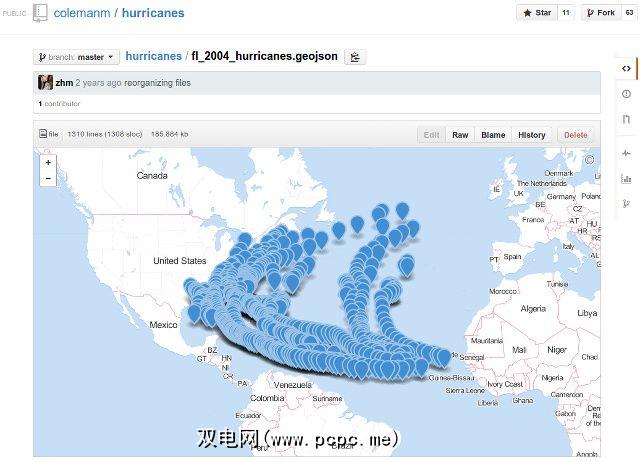The width and height of the screenshot is (640, 462).
Task: Click the '1 contributor' text
Action: click(x=59, y=104)
